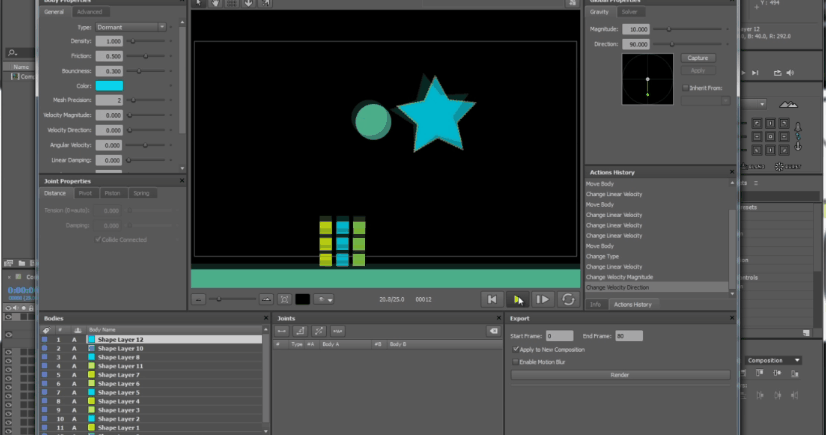Select the hand pan tool above the preview
The height and width of the screenshot is (435, 826).
(215, 3)
